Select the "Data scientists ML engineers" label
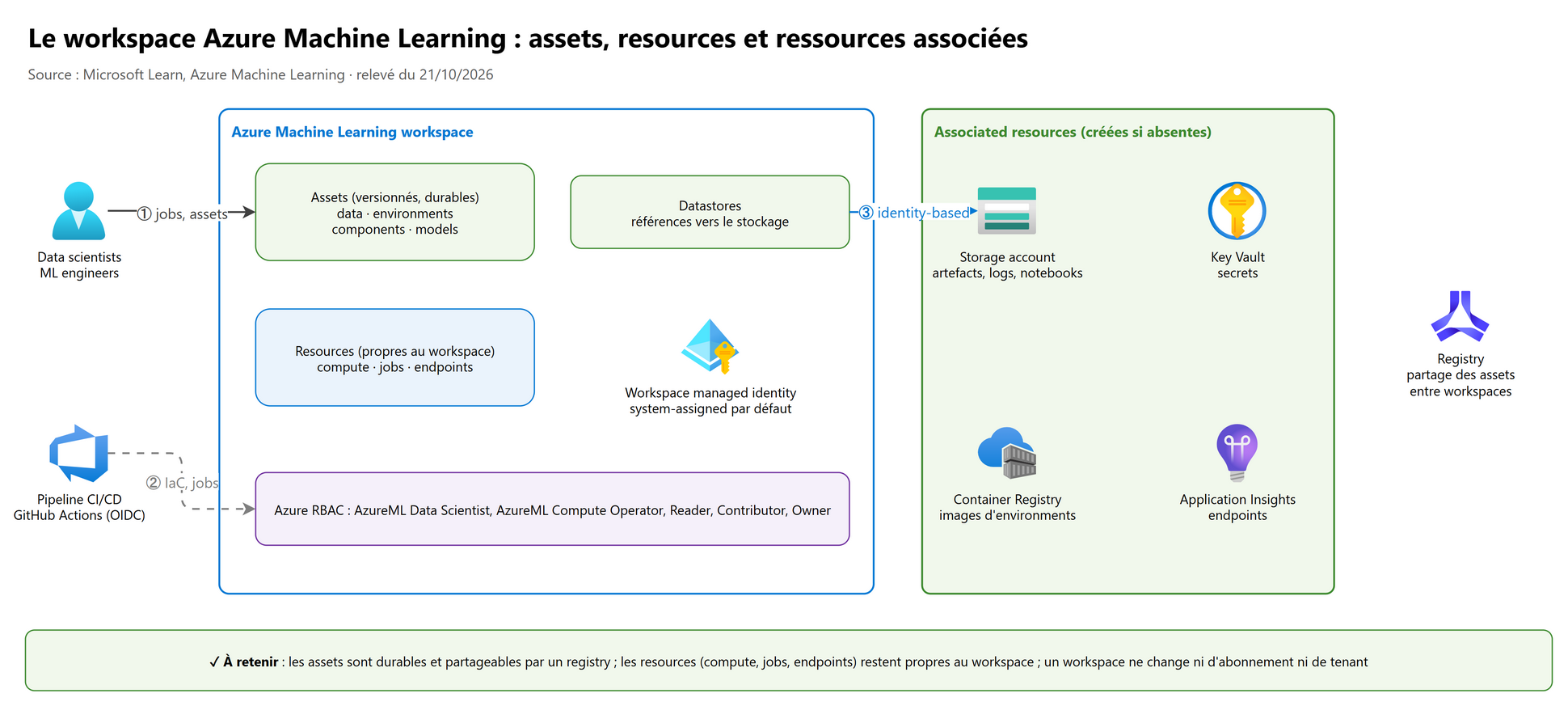 coord(79,265)
